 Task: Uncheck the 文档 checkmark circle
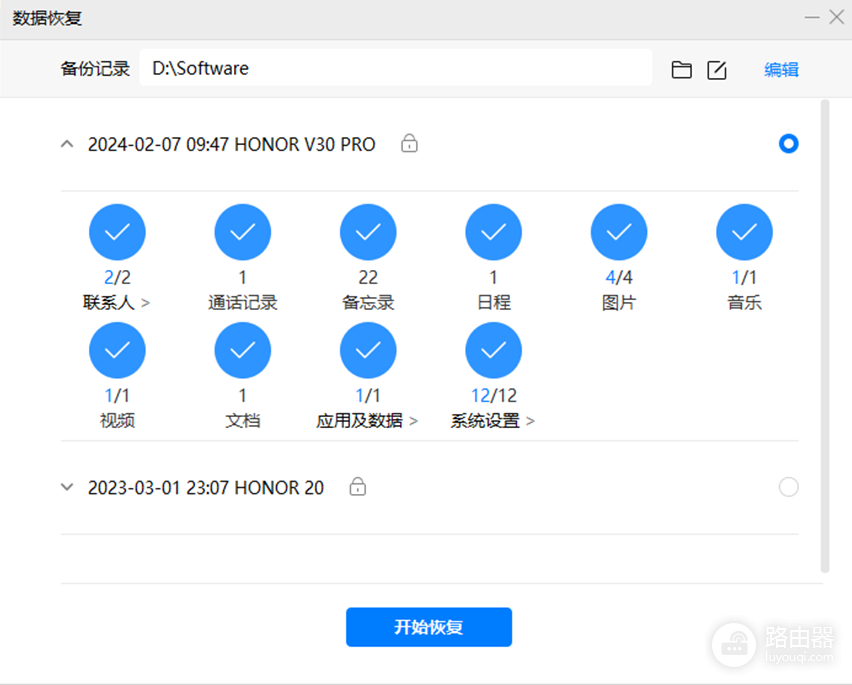pos(243,350)
